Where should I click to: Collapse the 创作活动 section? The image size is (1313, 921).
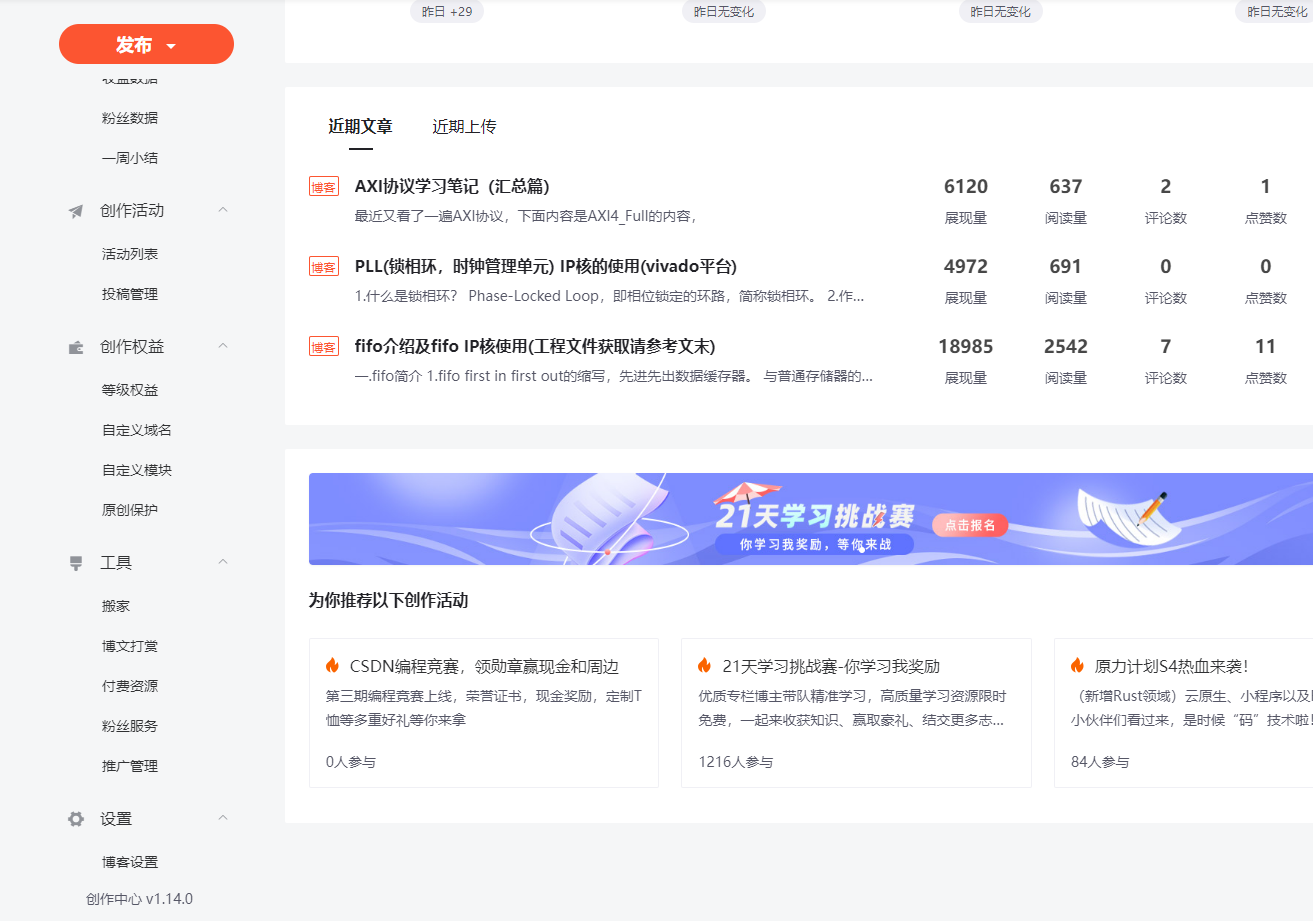tap(222, 210)
